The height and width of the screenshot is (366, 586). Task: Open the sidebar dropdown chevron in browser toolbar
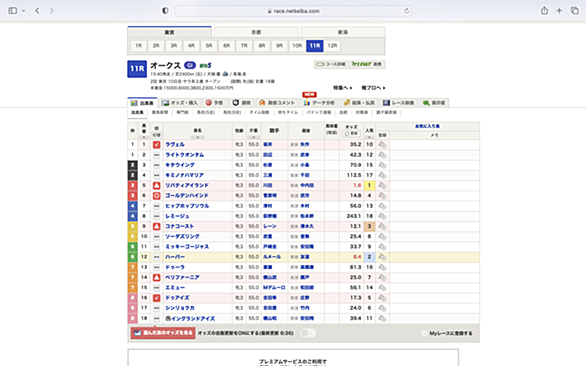coord(24,11)
